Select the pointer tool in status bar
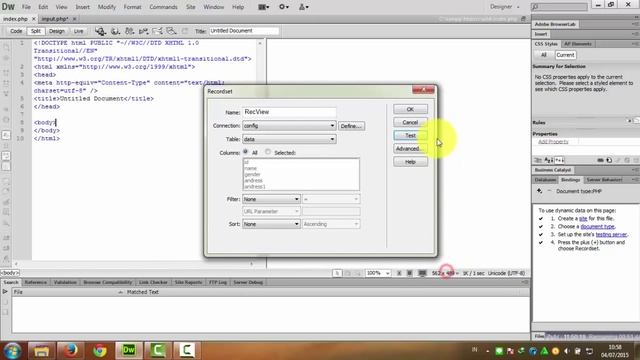This screenshot has height=360, width=640. click(337, 273)
